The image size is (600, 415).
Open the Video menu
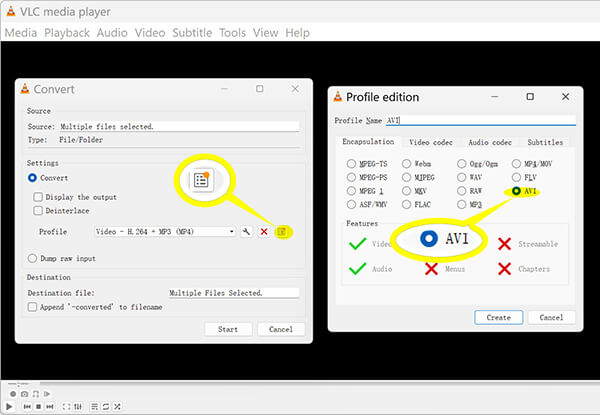150,33
